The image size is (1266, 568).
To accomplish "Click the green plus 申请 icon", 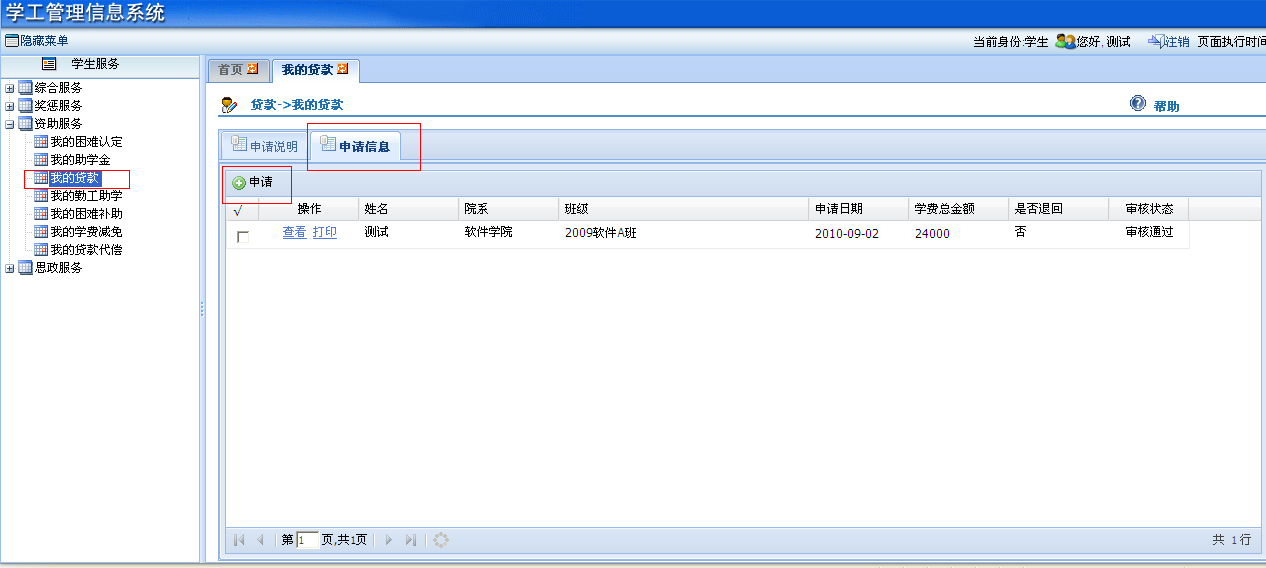I will pyautogui.click(x=239, y=183).
